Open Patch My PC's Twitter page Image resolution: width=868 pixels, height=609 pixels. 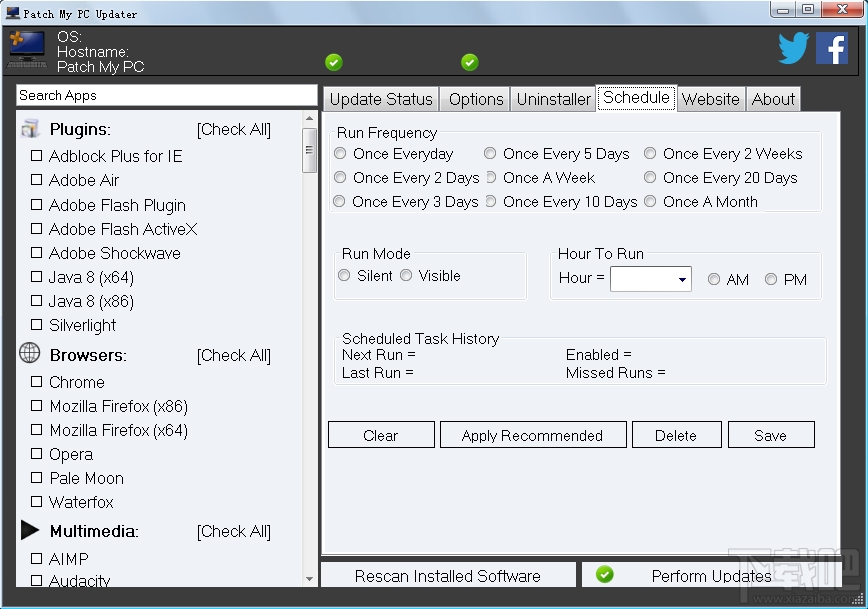pos(793,47)
